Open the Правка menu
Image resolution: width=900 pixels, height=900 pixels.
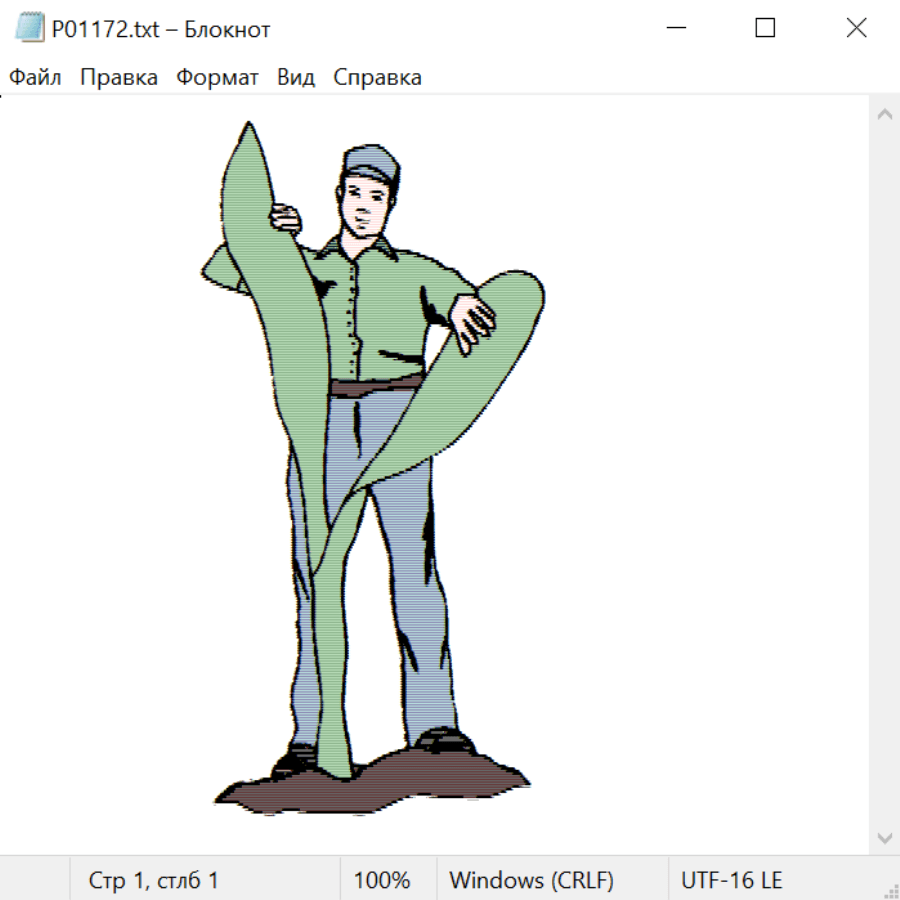(119, 78)
